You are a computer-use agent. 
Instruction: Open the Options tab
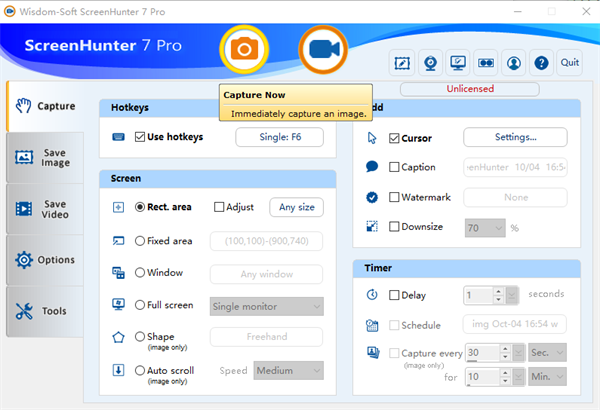tap(40, 260)
